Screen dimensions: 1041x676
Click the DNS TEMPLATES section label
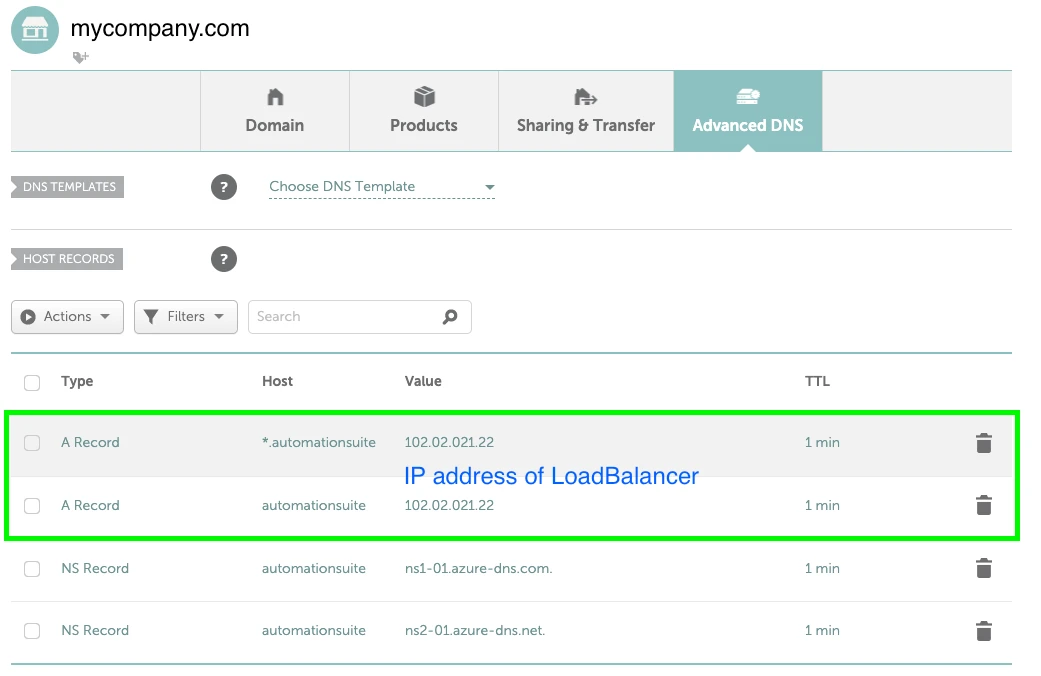(68, 187)
